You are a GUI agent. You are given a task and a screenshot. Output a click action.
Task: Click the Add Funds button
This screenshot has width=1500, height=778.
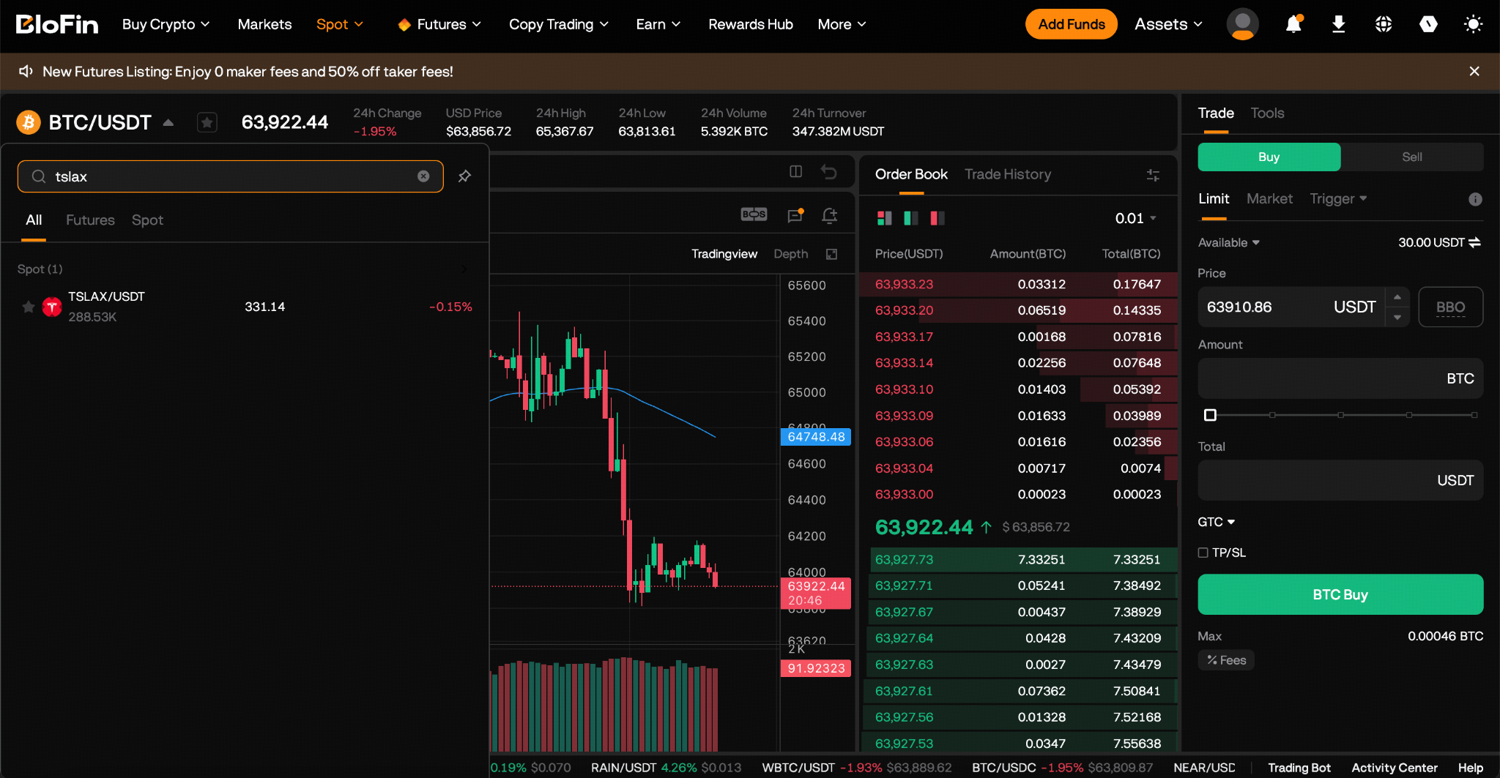pos(1071,24)
